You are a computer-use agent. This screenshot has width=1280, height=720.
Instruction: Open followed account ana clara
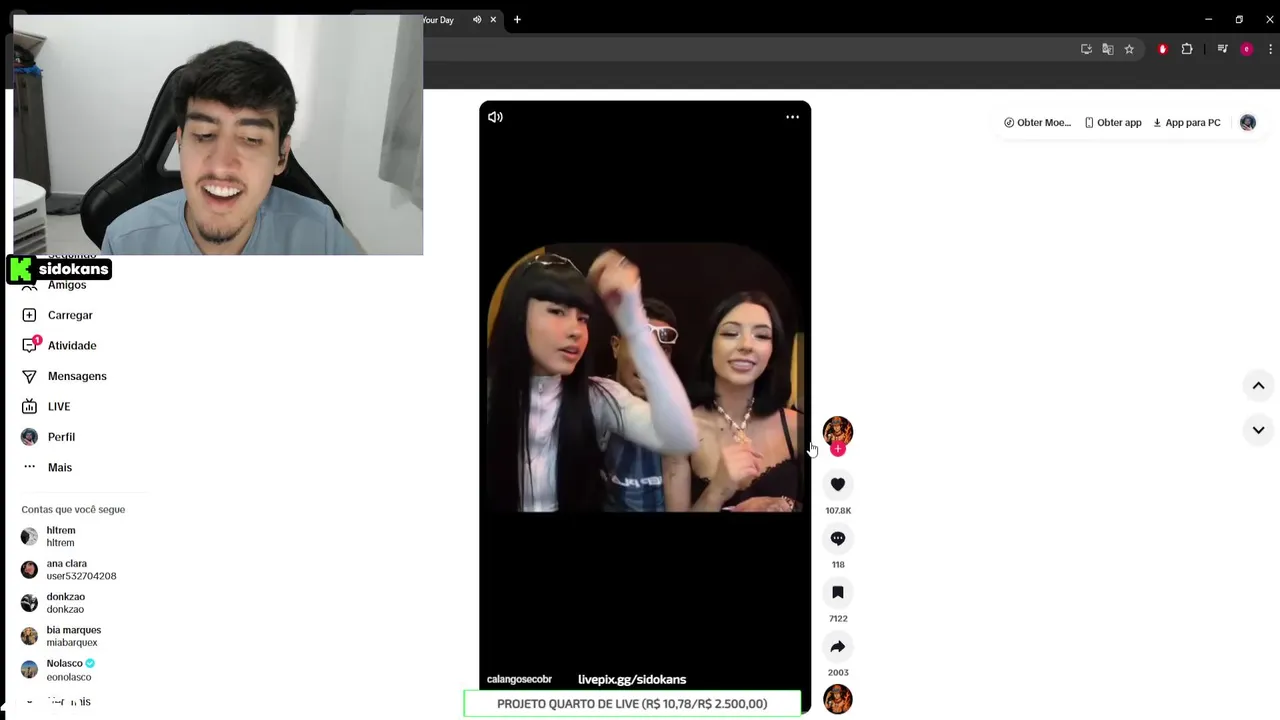coord(68,570)
